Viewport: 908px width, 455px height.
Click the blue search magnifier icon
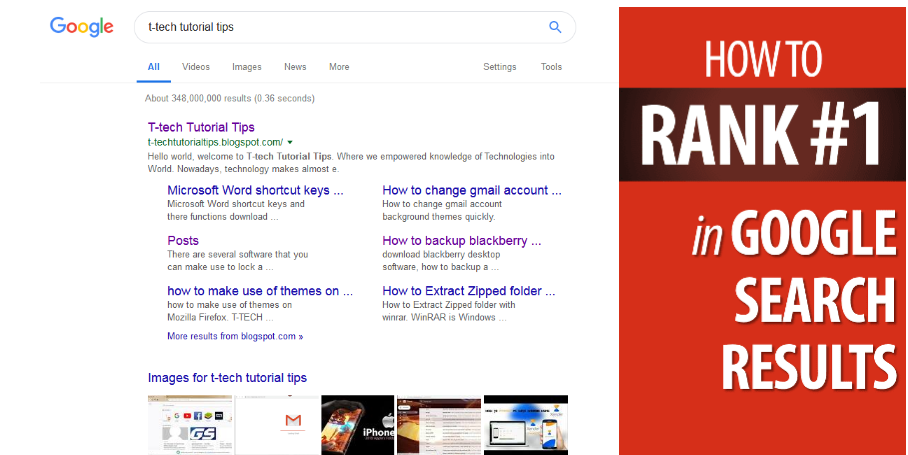click(555, 27)
